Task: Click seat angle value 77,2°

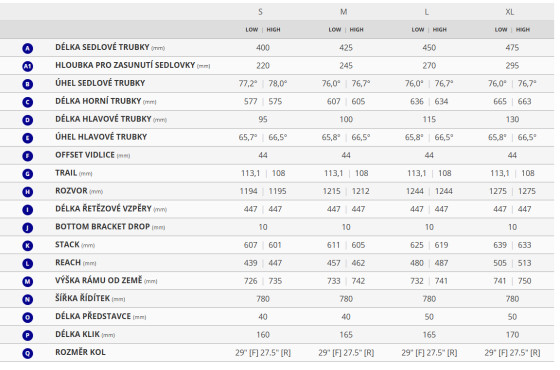Action: click(248, 84)
